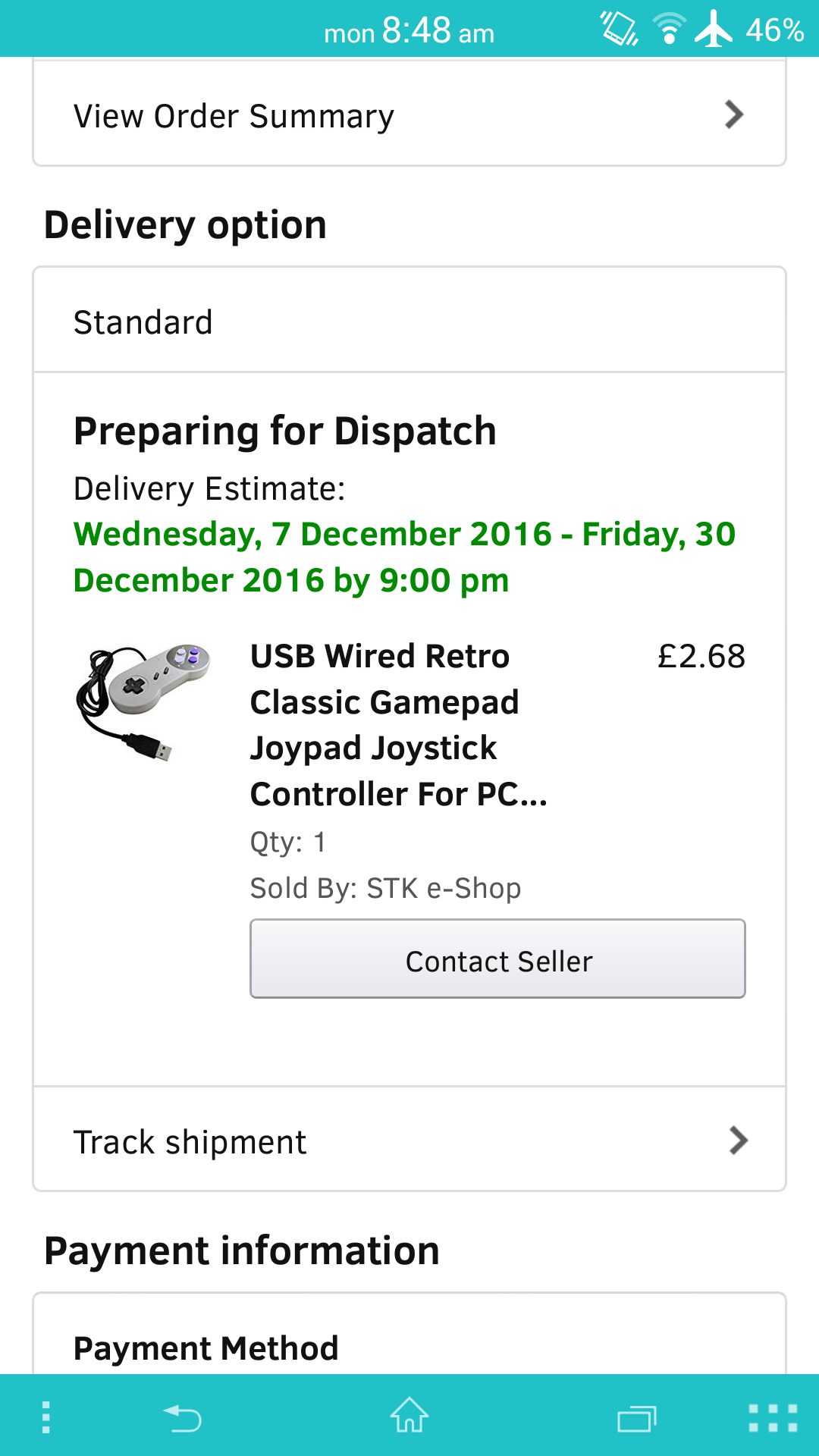Expand View Order Summary chevron
Viewport: 819px width, 1456px height.
point(733,115)
